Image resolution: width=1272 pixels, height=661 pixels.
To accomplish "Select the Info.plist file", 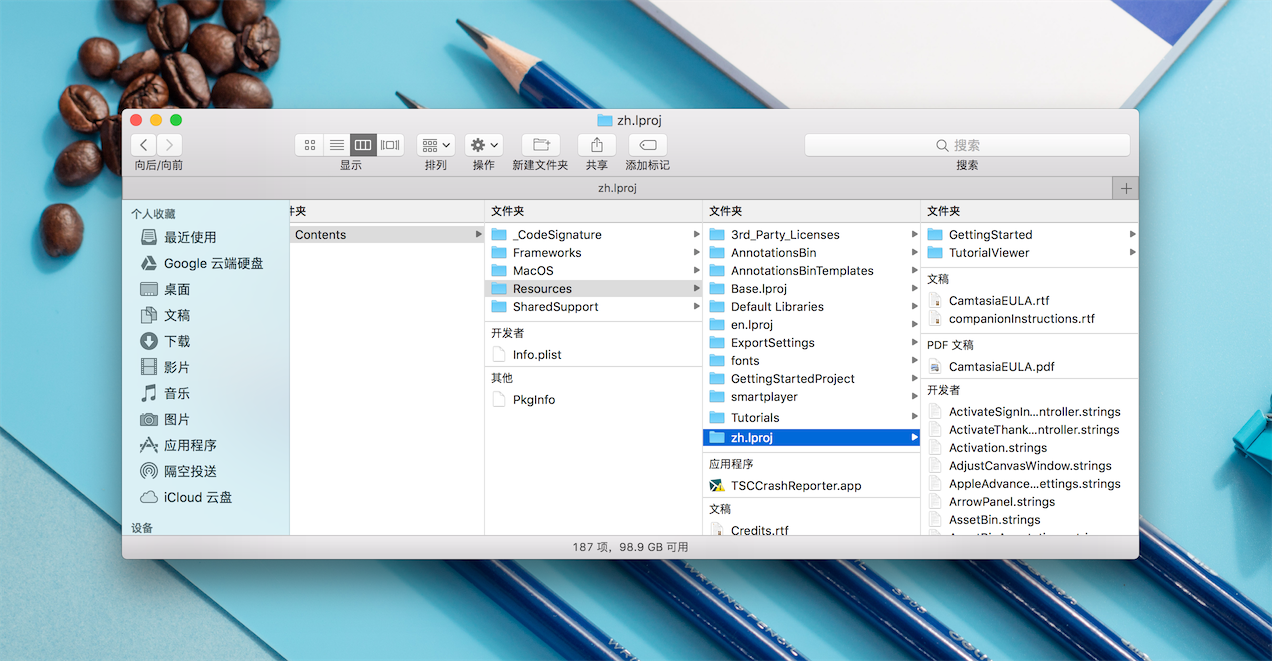I will (593, 355).
